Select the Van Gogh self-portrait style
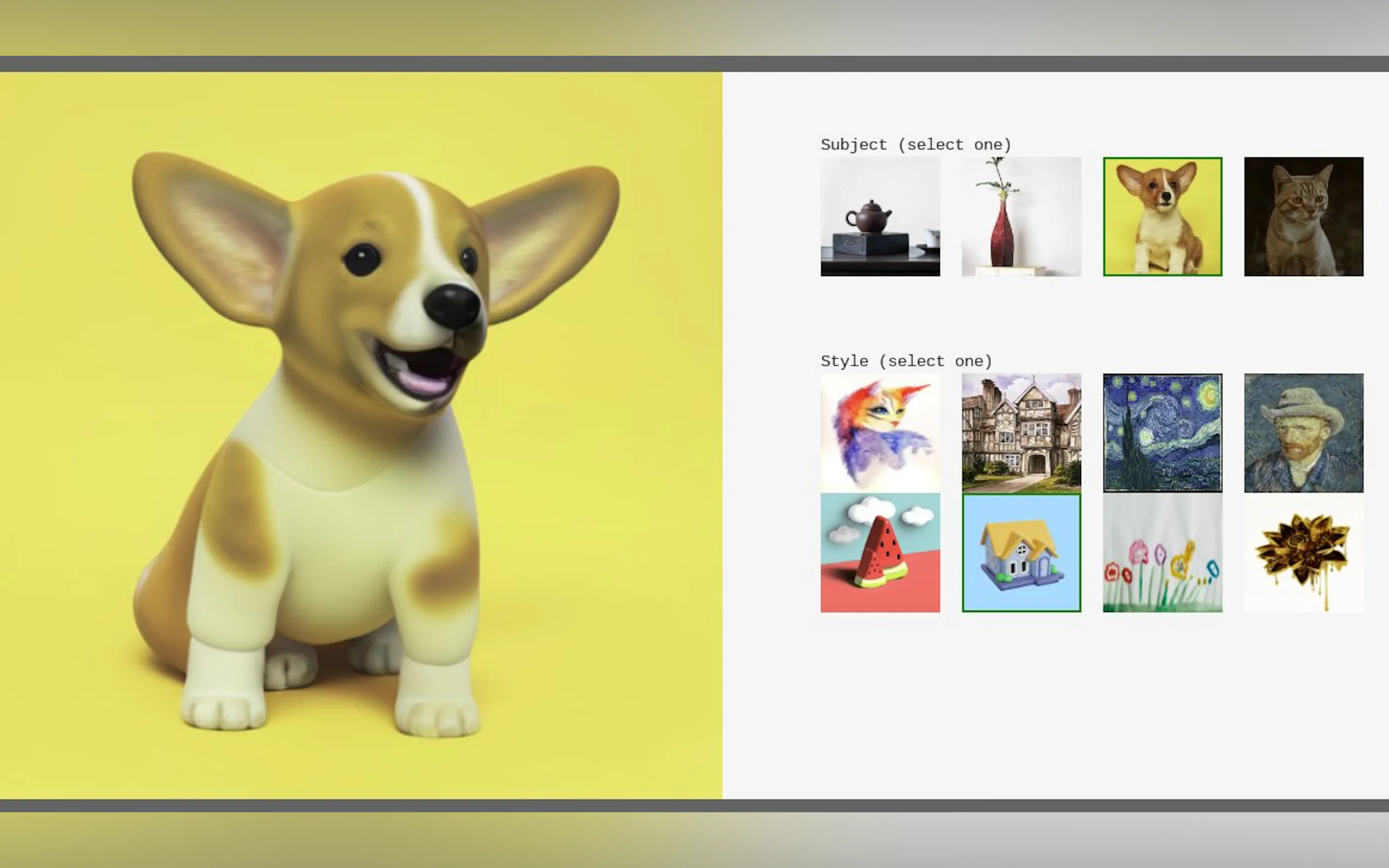This screenshot has height=868, width=1389. point(1304,433)
